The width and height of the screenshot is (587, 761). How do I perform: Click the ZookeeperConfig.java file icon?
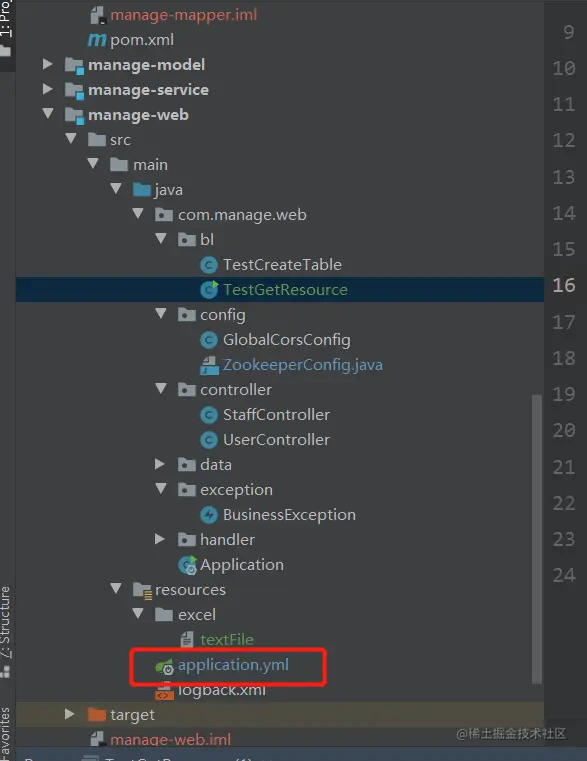coord(209,365)
